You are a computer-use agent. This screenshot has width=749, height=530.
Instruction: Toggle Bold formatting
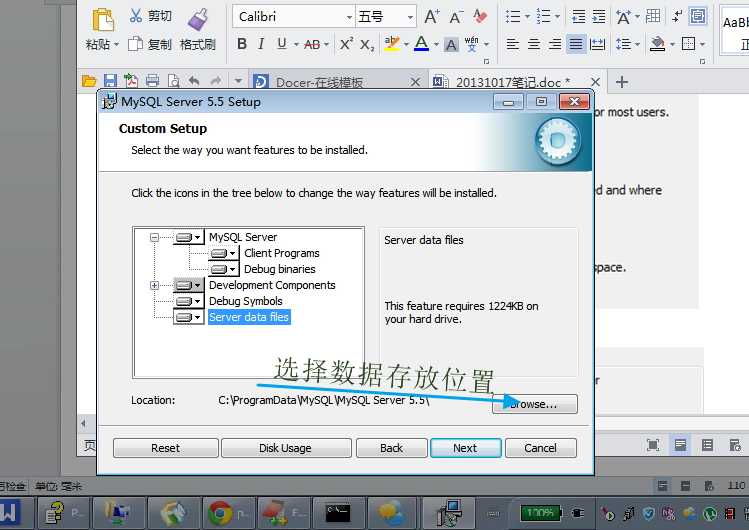tap(242, 44)
